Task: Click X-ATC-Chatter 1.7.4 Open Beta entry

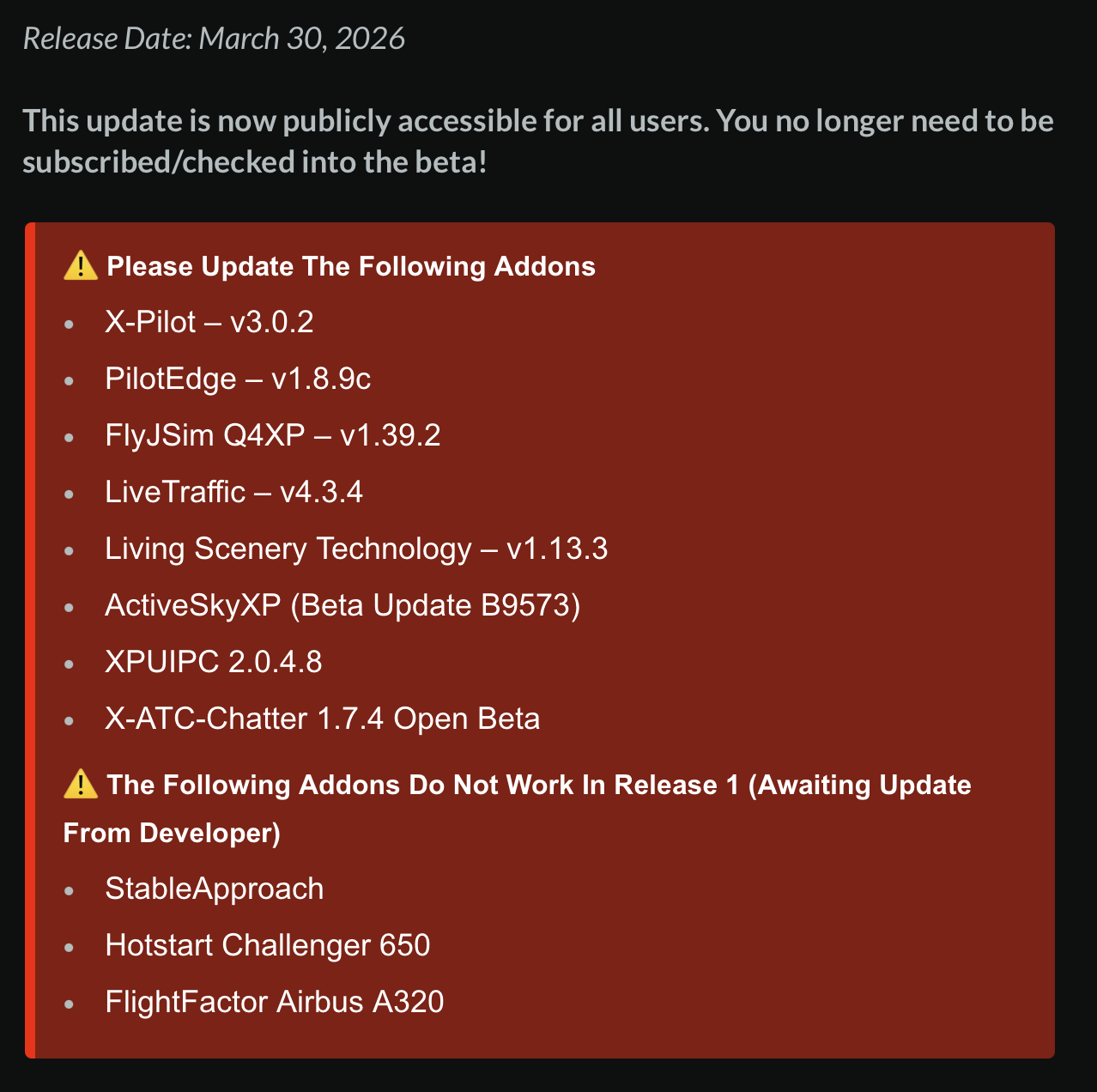Action: click(322, 719)
